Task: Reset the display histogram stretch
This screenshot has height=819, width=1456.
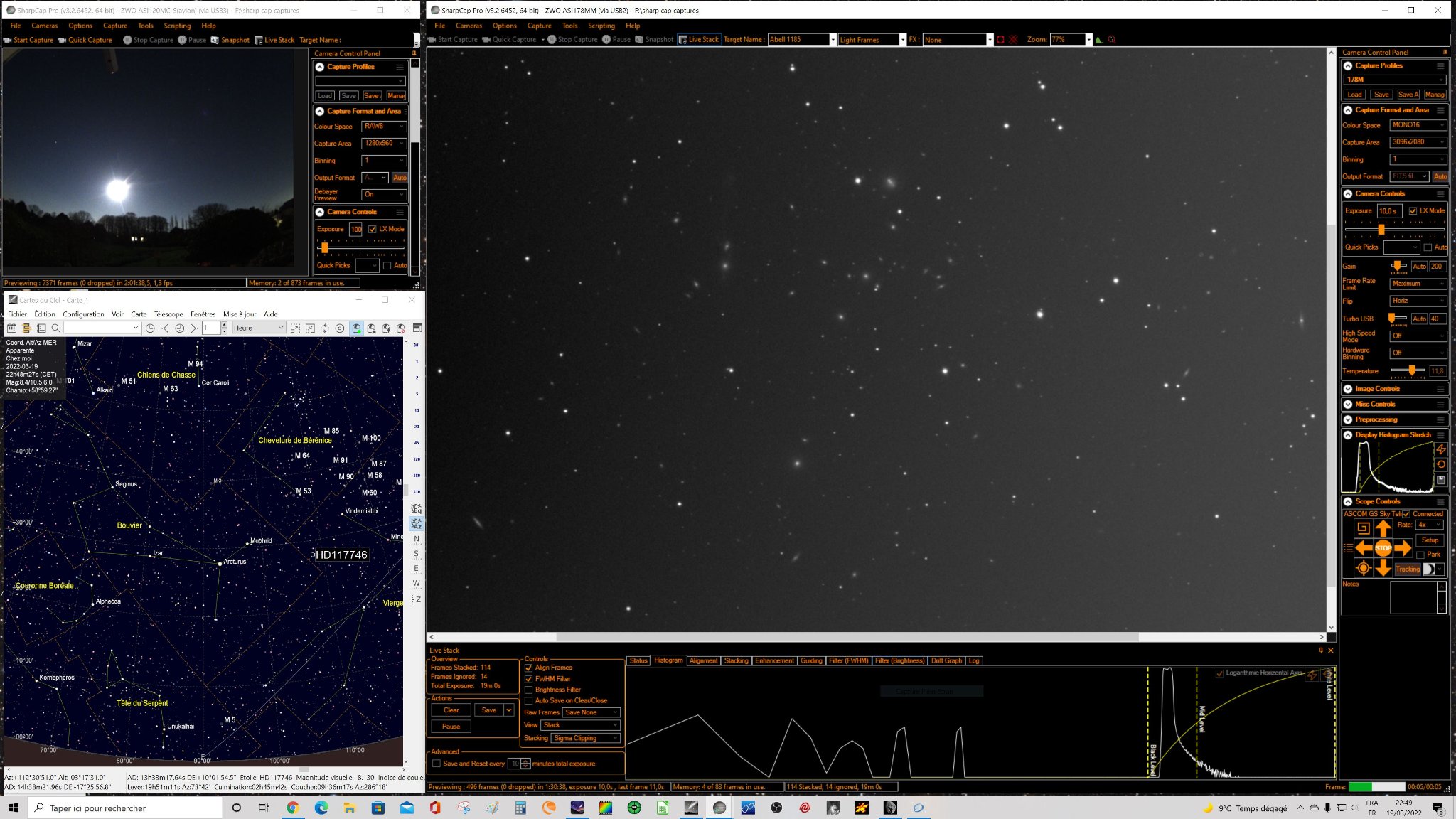Action: [1441, 464]
